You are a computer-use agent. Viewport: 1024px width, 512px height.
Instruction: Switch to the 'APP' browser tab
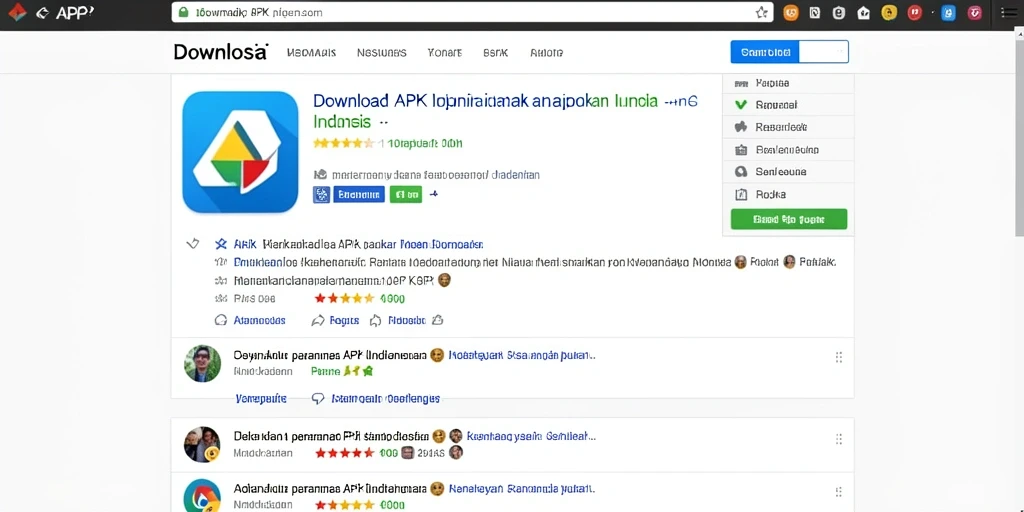pos(74,12)
